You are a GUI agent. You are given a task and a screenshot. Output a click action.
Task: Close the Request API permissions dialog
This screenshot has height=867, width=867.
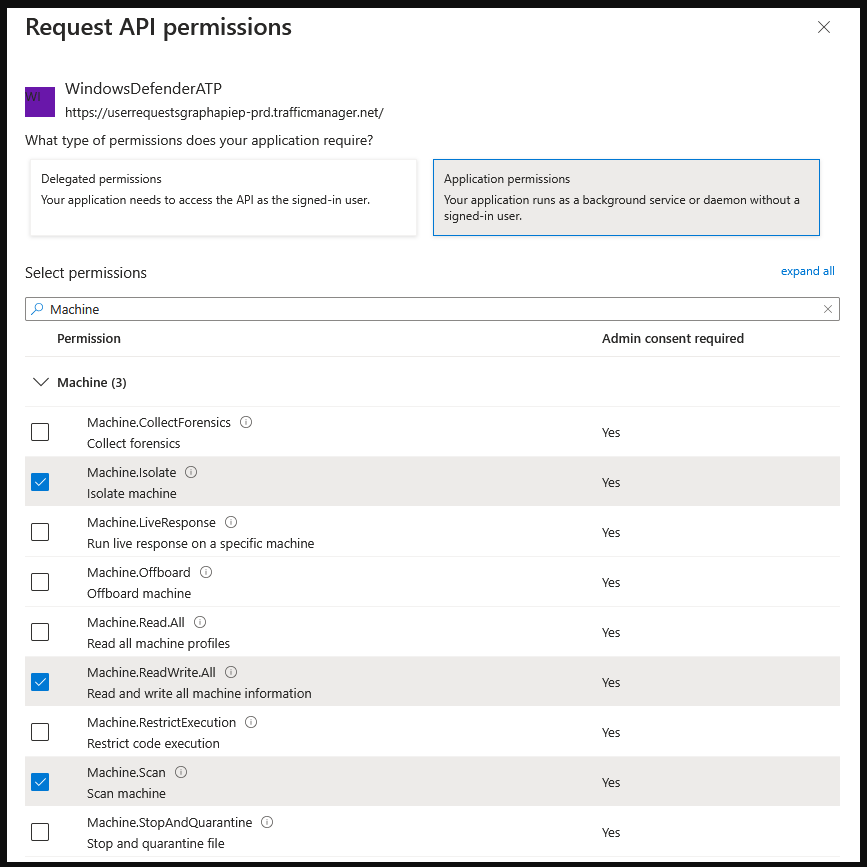coord(824,27)
